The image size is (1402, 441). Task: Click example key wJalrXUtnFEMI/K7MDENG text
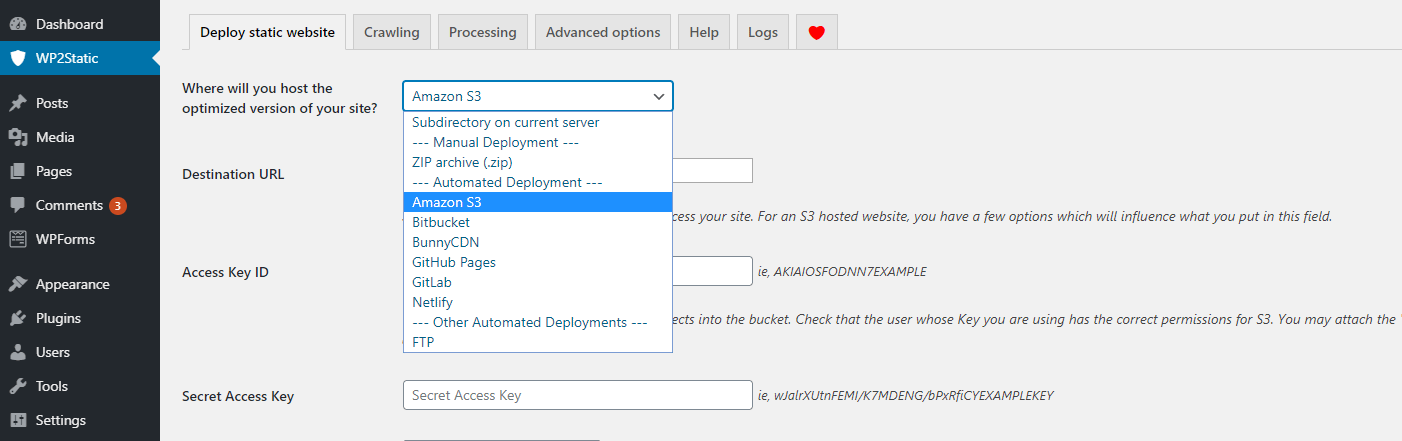[914, 396]
